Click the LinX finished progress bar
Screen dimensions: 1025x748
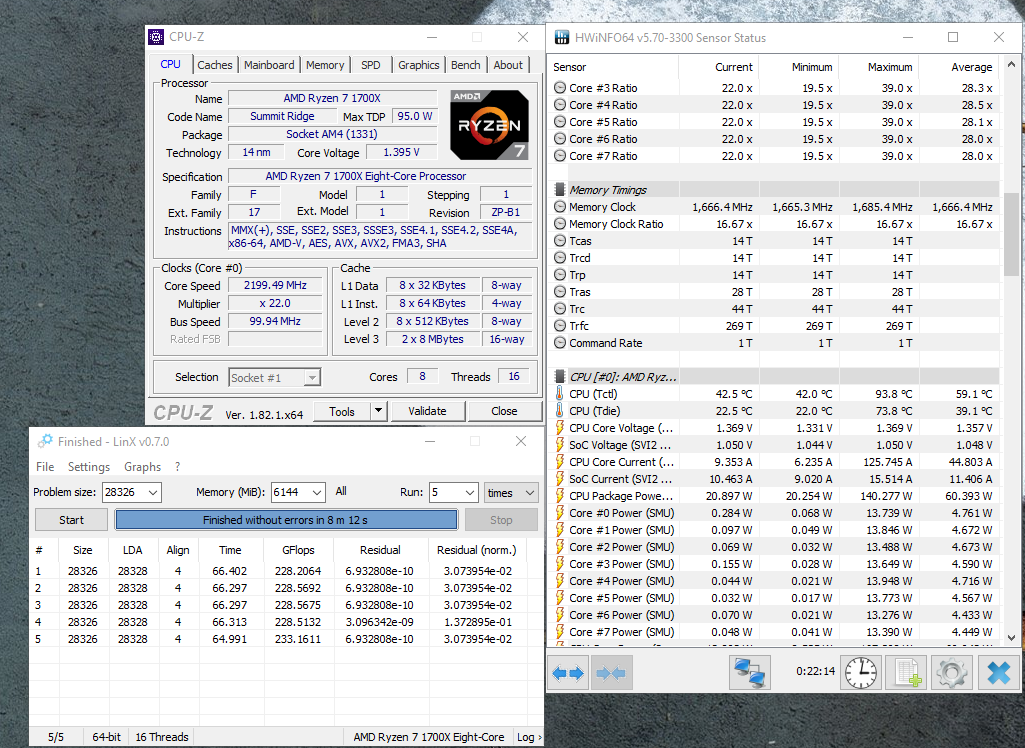tap(286, 520)
